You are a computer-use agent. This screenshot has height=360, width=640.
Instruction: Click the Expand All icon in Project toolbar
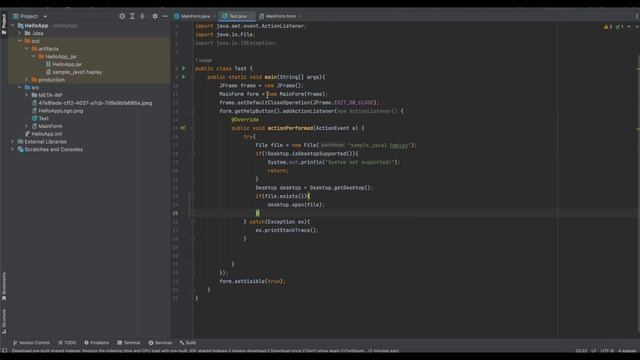pyautogui.click(x=132, y=16)
